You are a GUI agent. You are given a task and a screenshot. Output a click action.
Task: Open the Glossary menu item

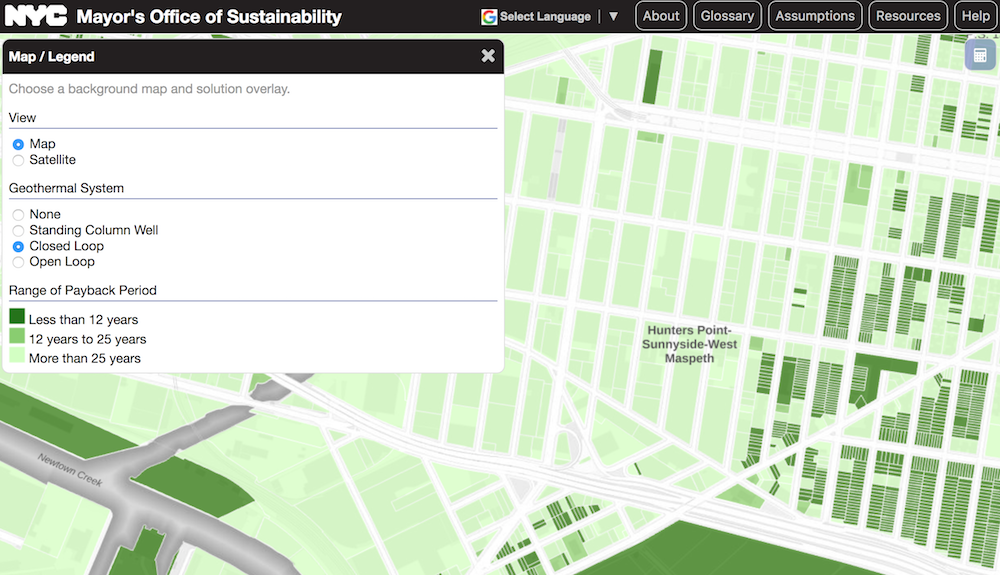(x=727, y=16)
